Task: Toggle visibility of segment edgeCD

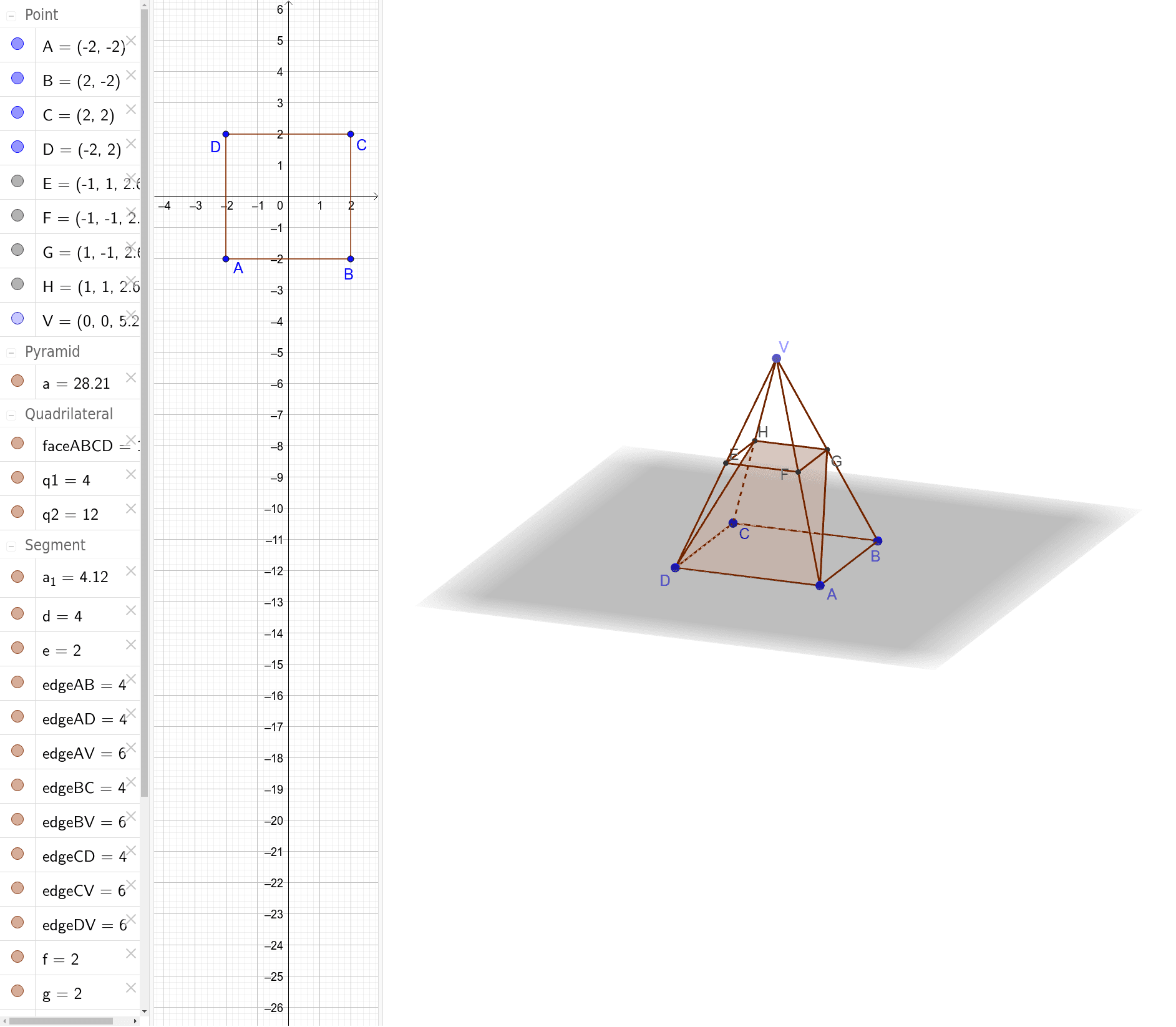Action: click(17, 854)
